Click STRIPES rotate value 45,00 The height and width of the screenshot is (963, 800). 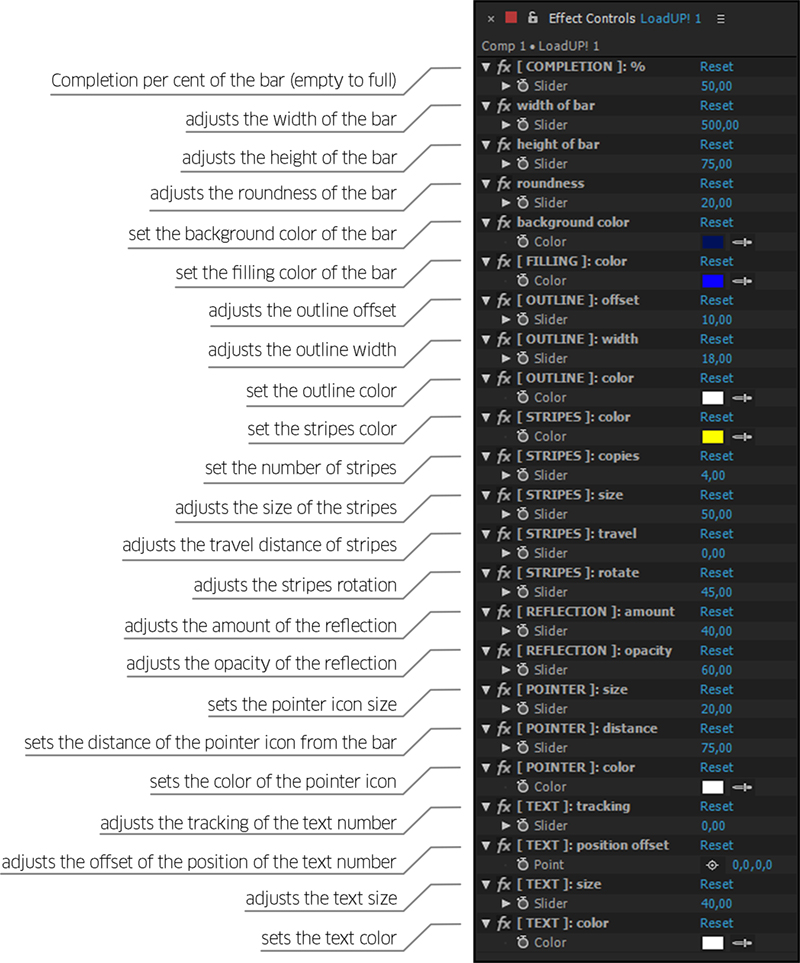click(717, 593)
